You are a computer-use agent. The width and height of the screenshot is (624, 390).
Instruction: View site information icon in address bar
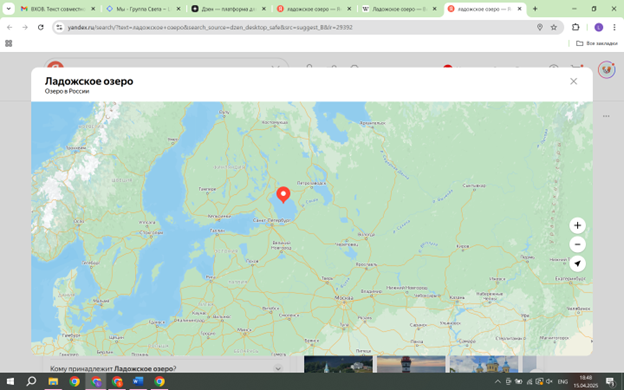[x=59, y=27]
